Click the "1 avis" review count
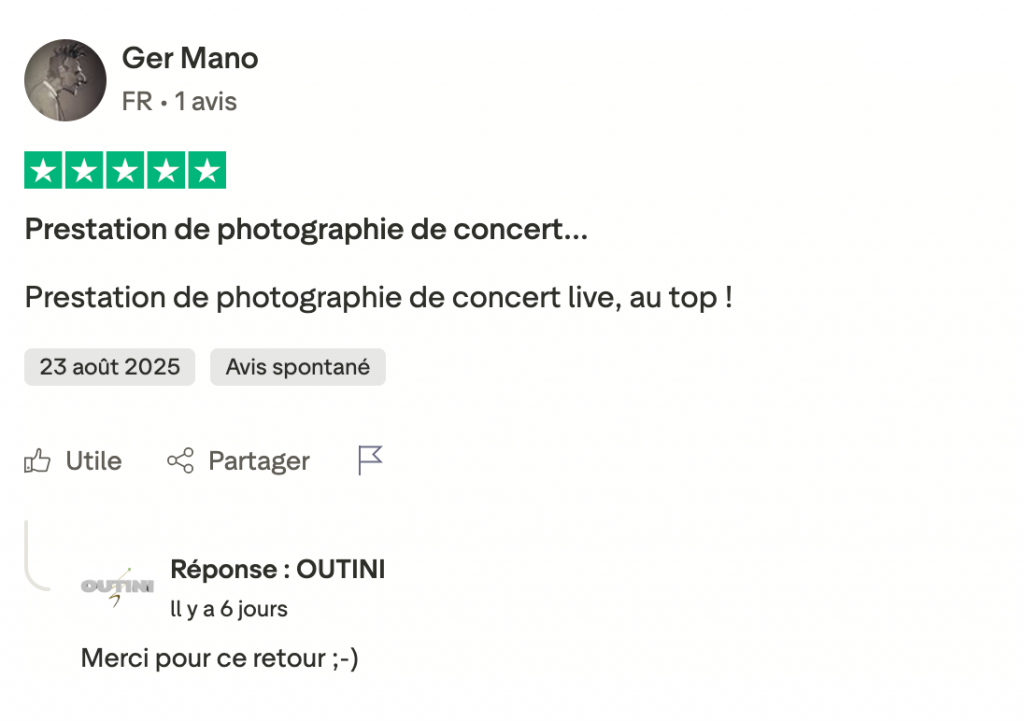Screen dimensions: 1024x721 tap(206, 102)
